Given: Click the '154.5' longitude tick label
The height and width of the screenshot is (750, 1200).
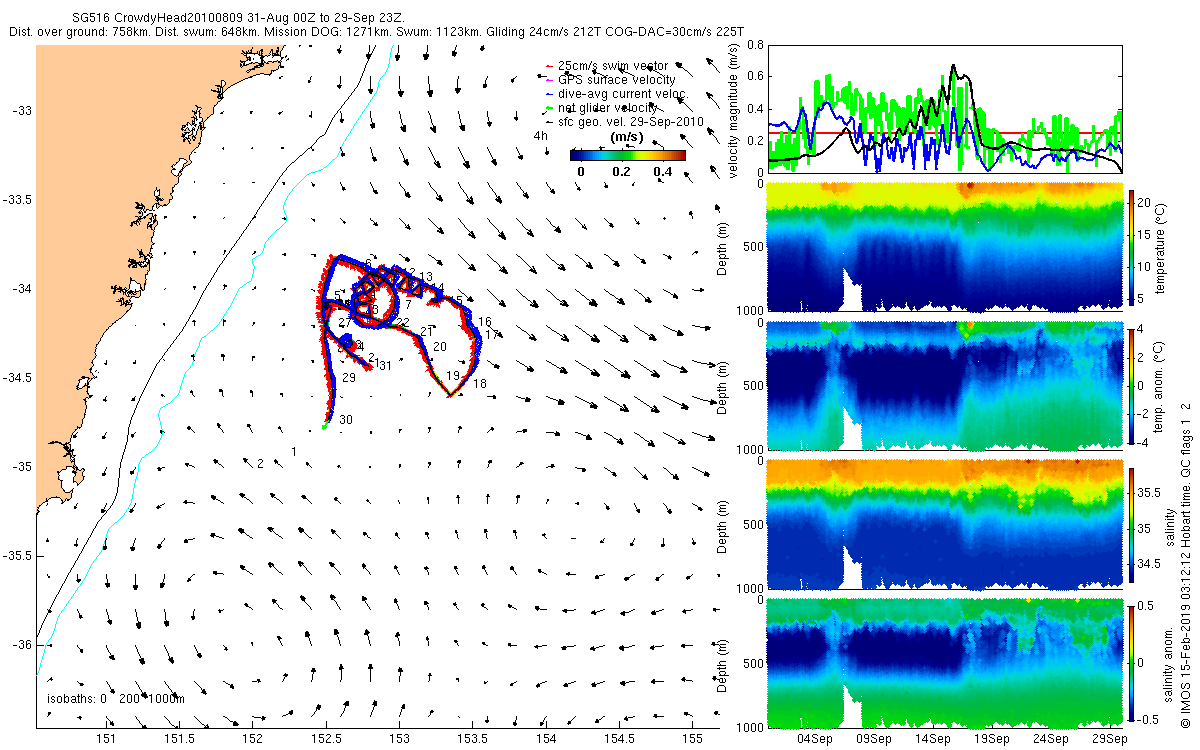Looking at the screenshot, I should pos(618,738).
